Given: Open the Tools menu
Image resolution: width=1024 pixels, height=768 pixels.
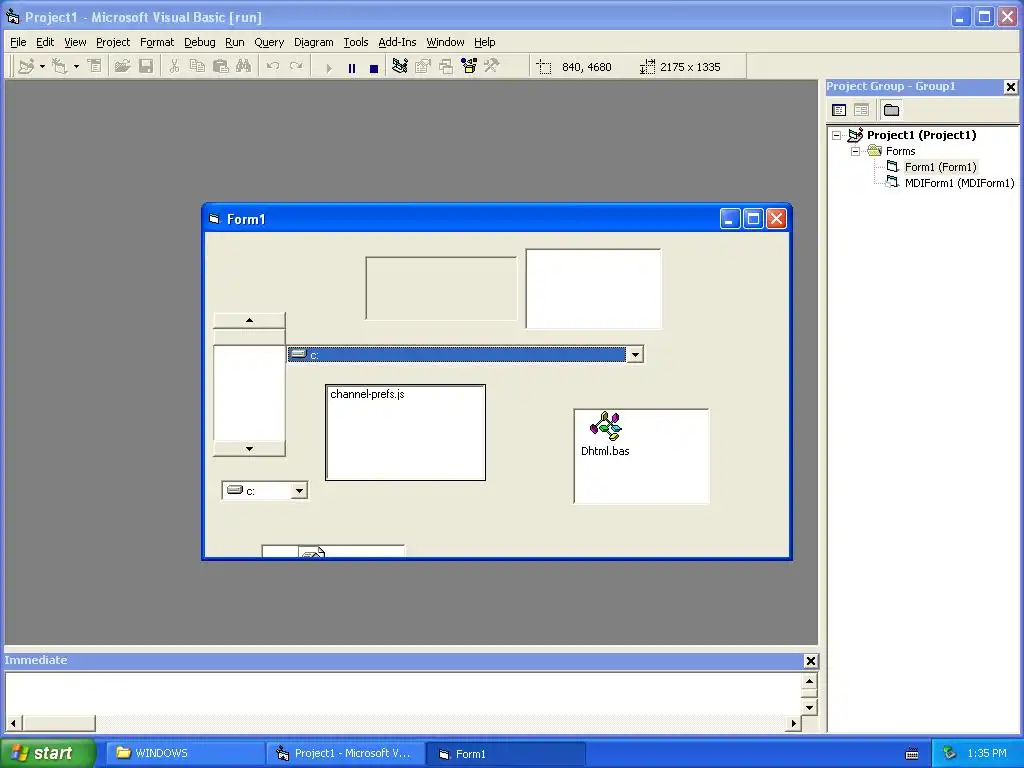Looking at the screenshot, I should [356, 42].
